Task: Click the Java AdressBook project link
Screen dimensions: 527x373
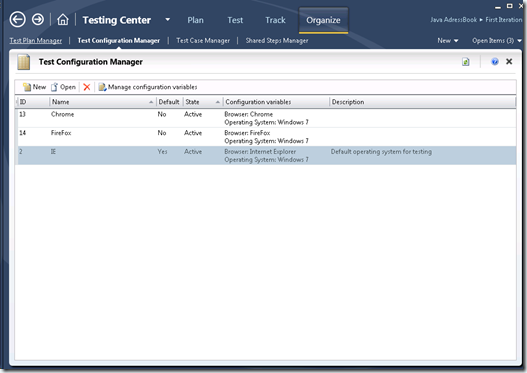Action: pos(453,20)
